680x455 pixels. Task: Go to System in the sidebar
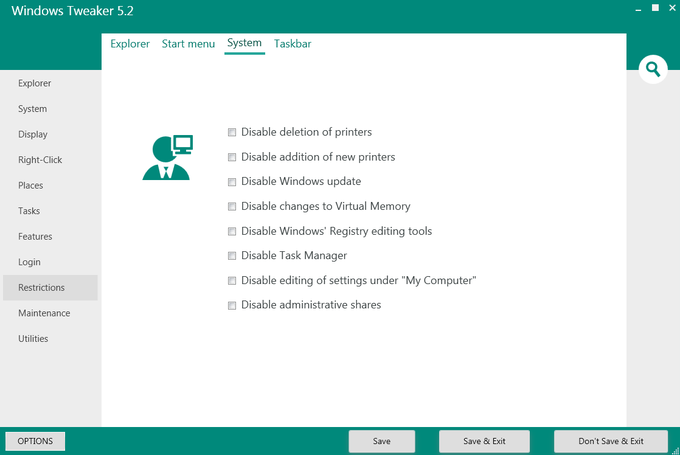pyautogui.click(x=33, y=109)
